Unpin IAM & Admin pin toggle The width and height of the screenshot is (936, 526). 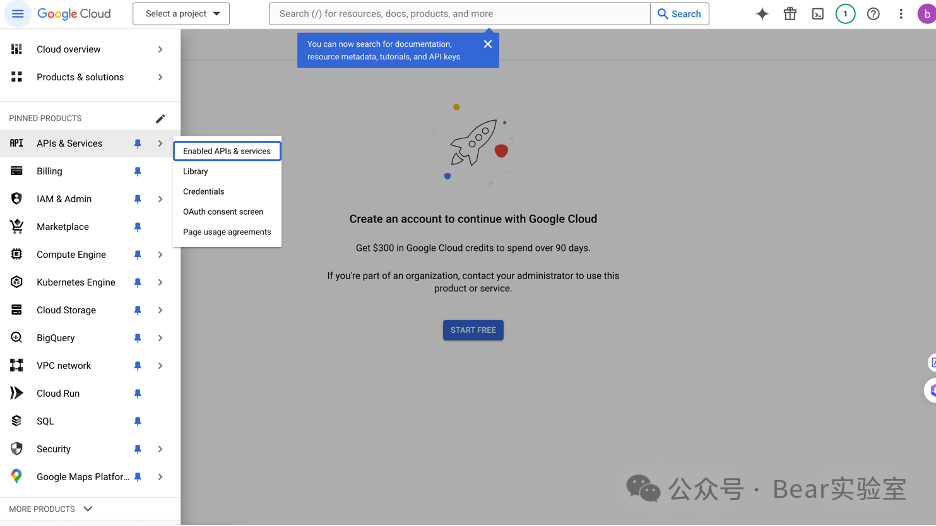137,199
